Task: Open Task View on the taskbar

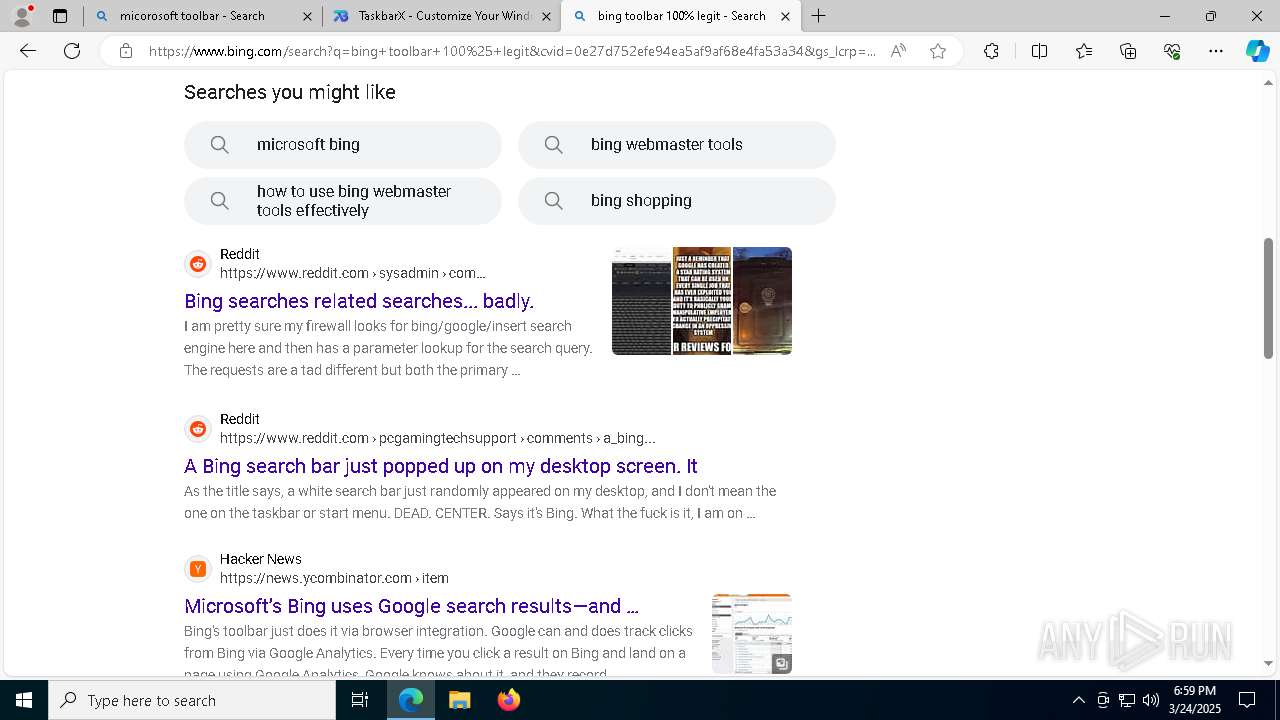Action: coord(361,700)
